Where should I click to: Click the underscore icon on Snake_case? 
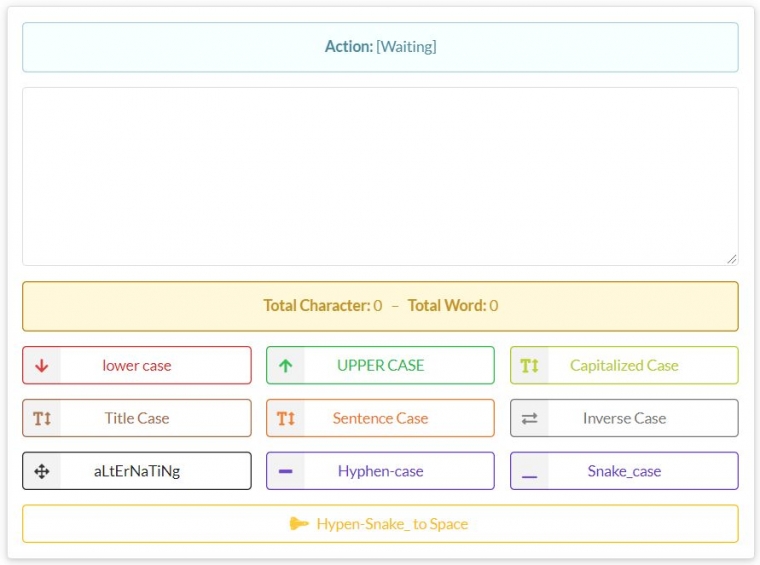tap(529, 477)
